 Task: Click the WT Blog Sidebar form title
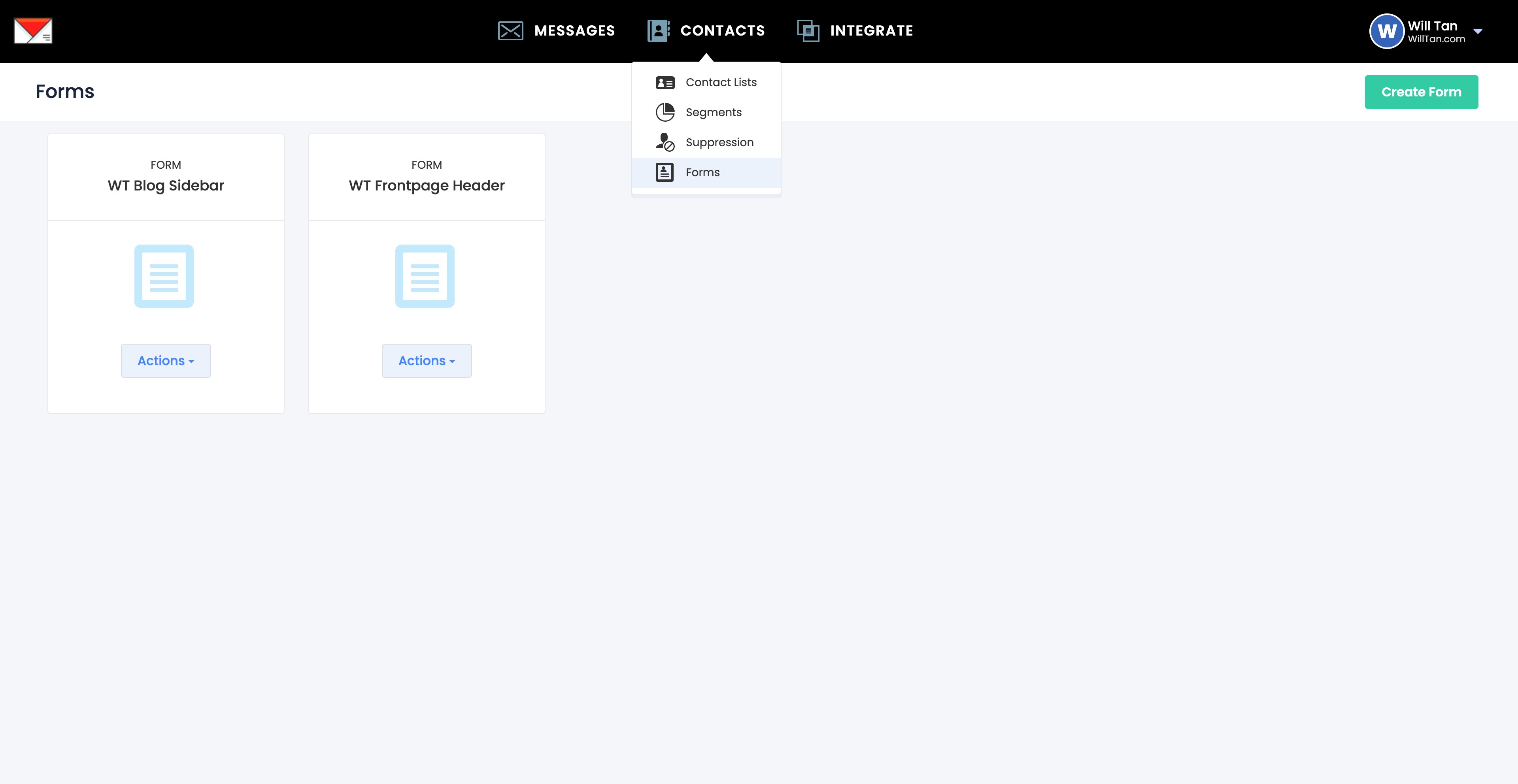tap(166, 186)
